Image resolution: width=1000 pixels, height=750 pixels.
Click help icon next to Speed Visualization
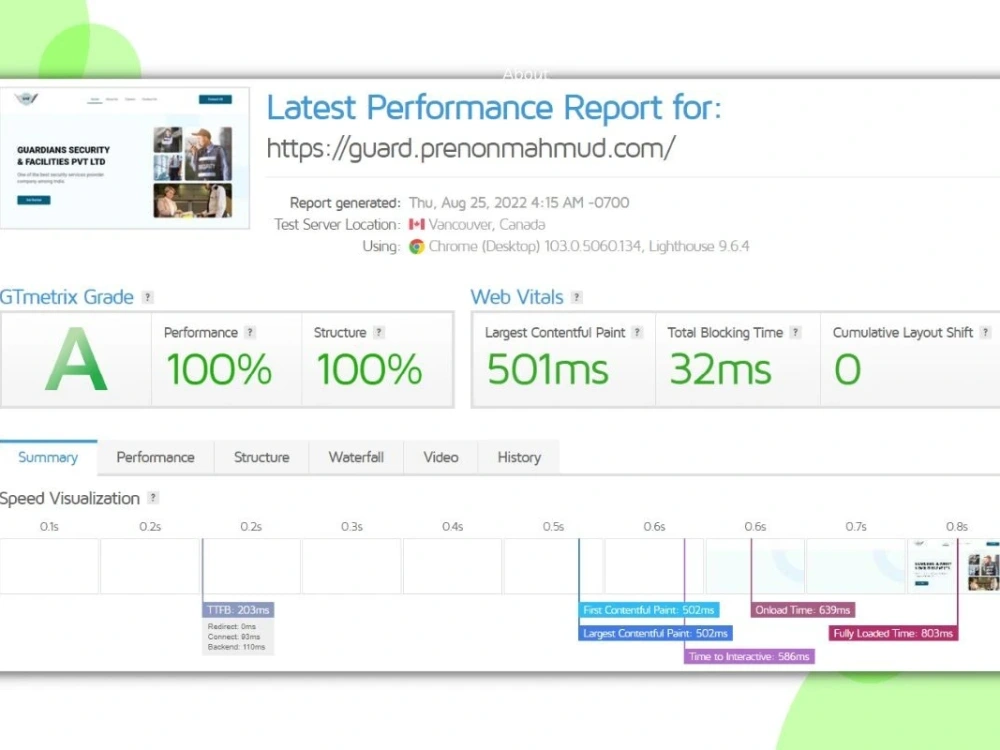153,498
